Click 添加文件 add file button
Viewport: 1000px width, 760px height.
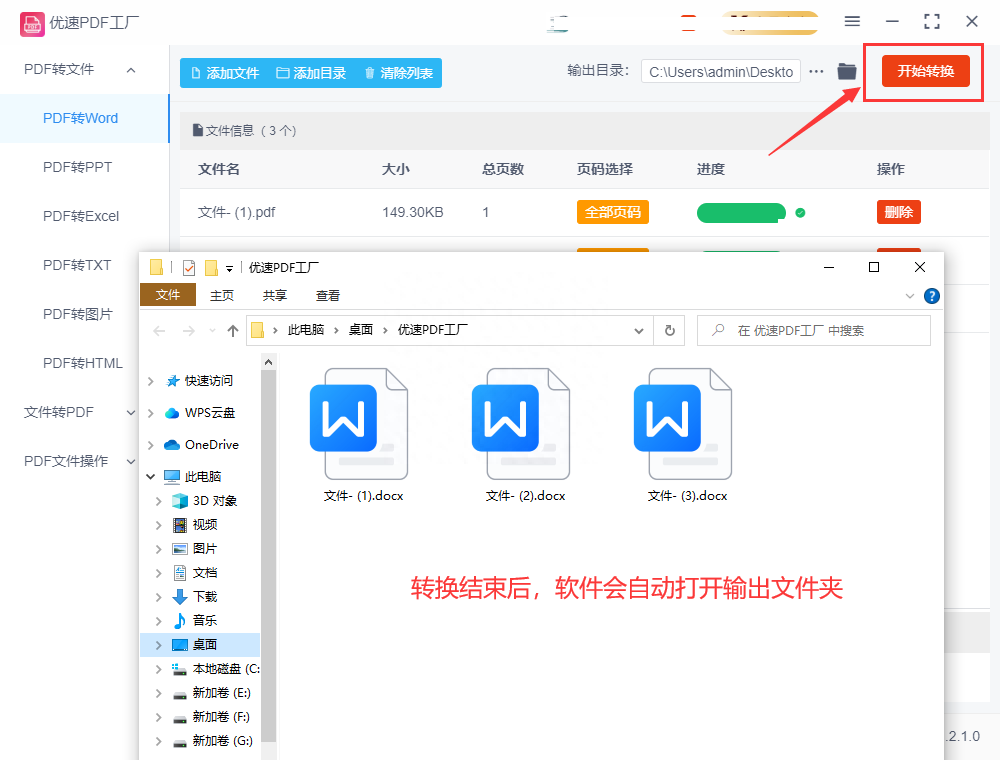pos(224,73)
